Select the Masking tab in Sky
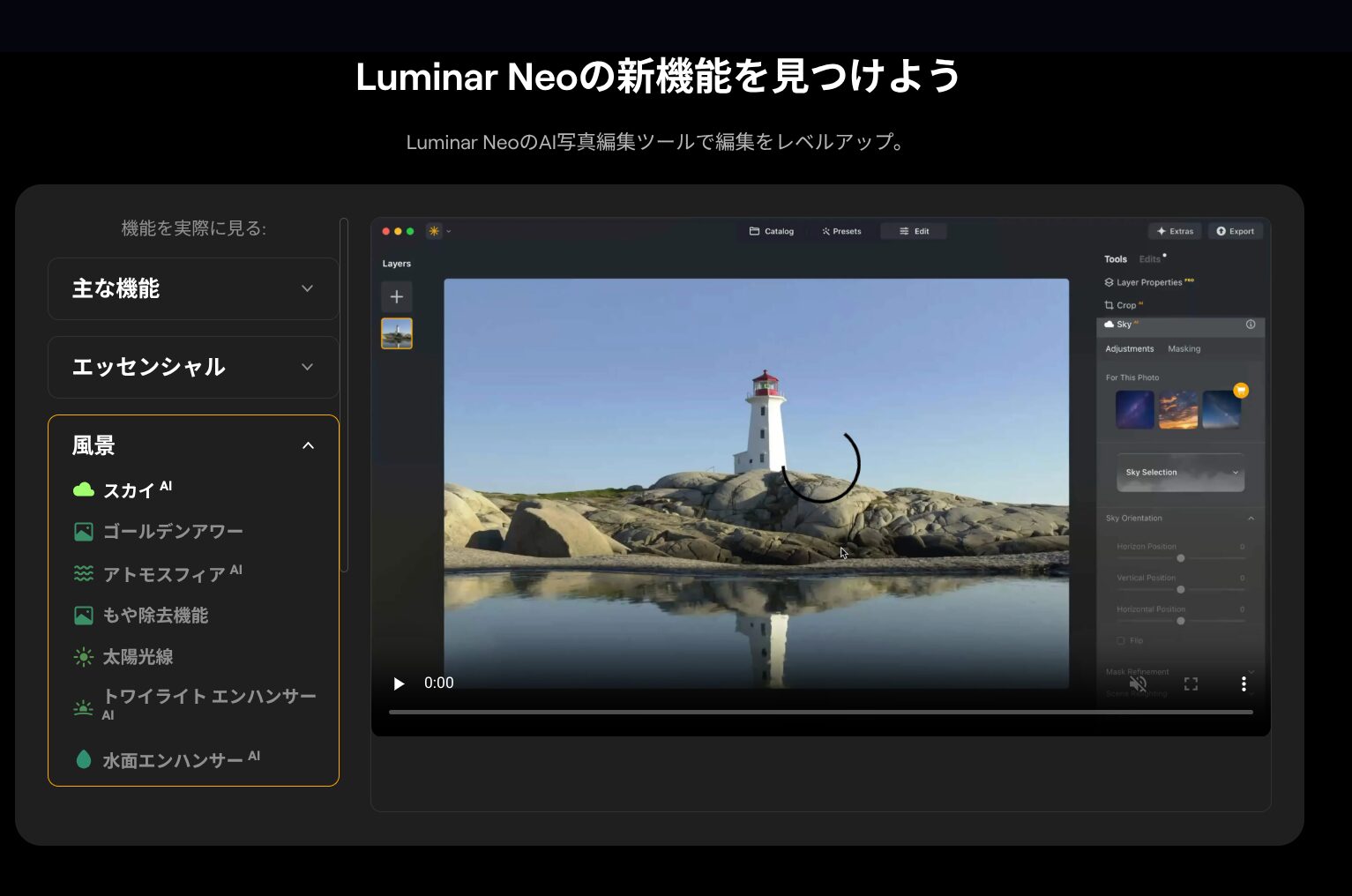Screen dimensions: 1352x896 pos(1184,349)
